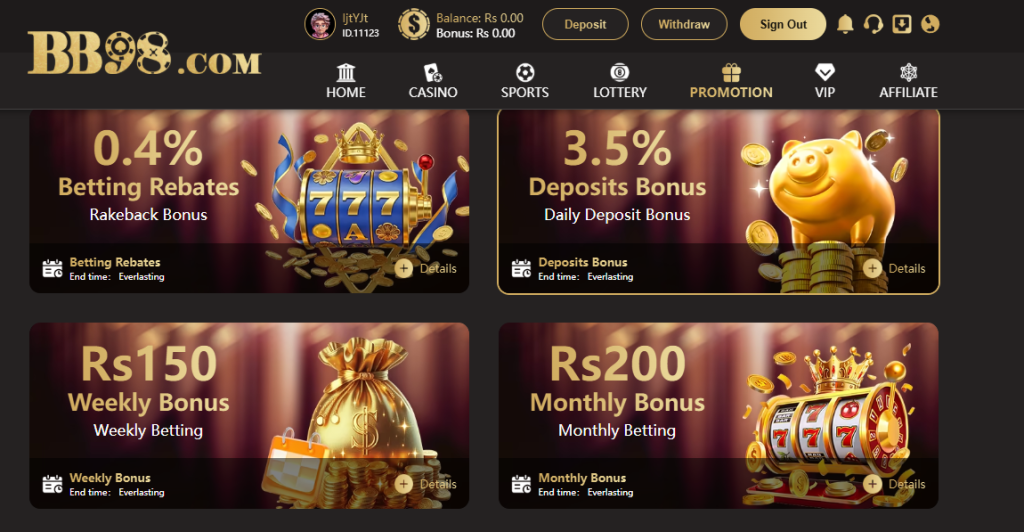Viewport: 1024px width, 532px height.
Task: Click the Sign Out button
Action: coord(783,24)
